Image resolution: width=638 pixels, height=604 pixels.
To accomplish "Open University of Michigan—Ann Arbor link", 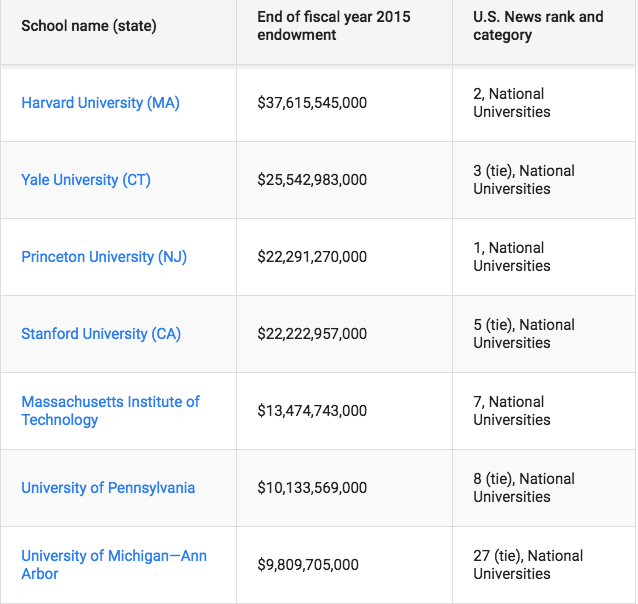I will [114, 565].
